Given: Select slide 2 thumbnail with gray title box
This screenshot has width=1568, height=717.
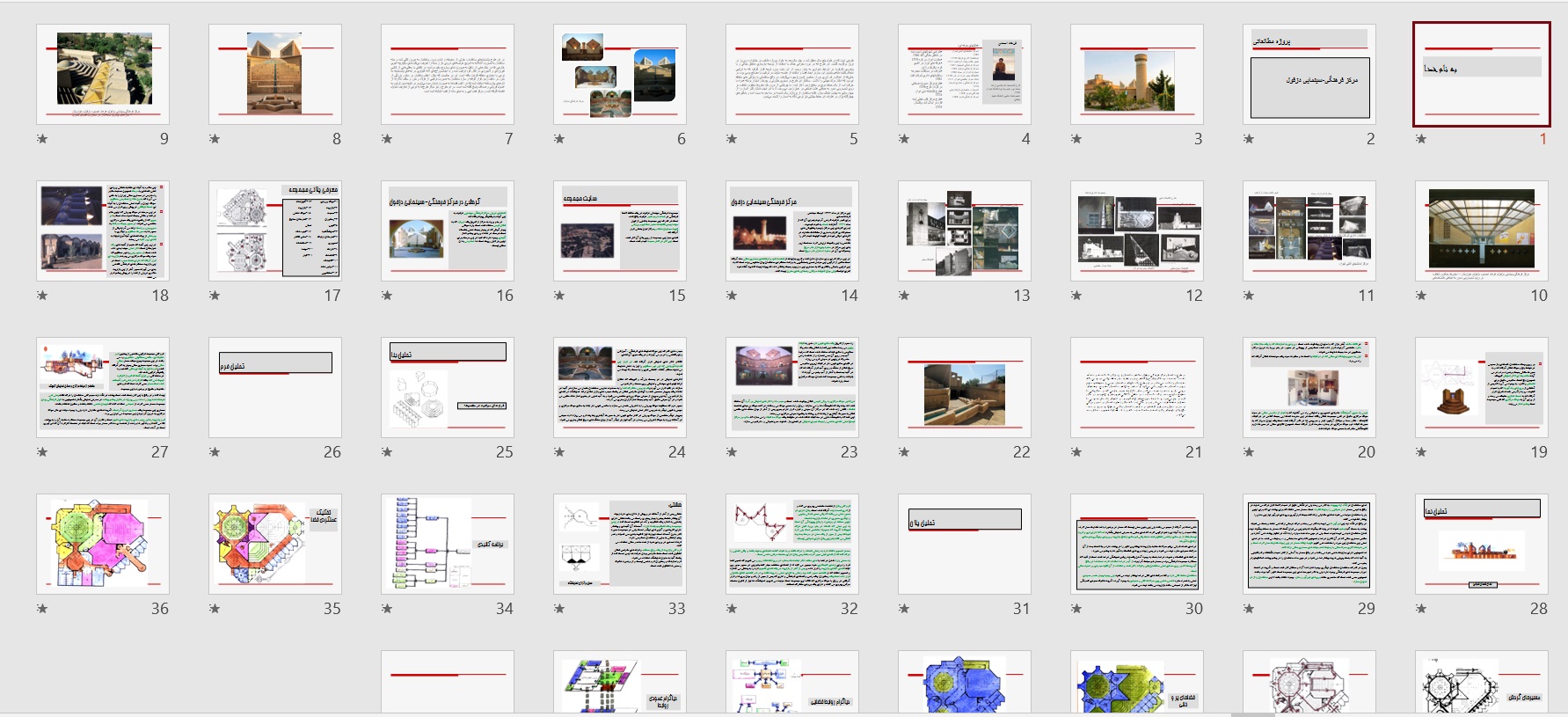Looking at the screenshot, I should click(1309, 74).
